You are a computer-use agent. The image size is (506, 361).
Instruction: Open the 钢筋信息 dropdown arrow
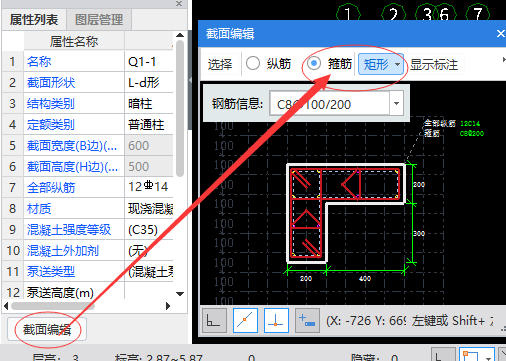tap(396, 103)
